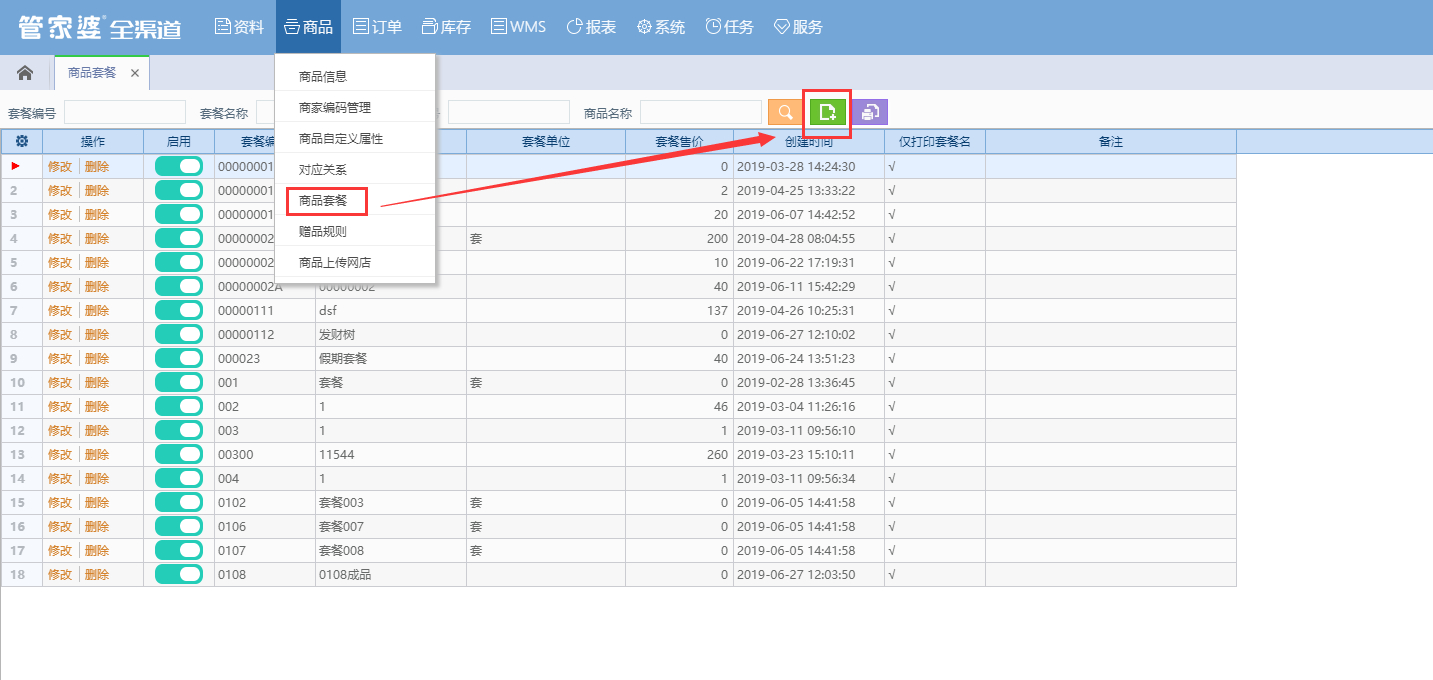Open the 服务 menu
This screenshot has height=680, width=1433.
pos(798,27)
